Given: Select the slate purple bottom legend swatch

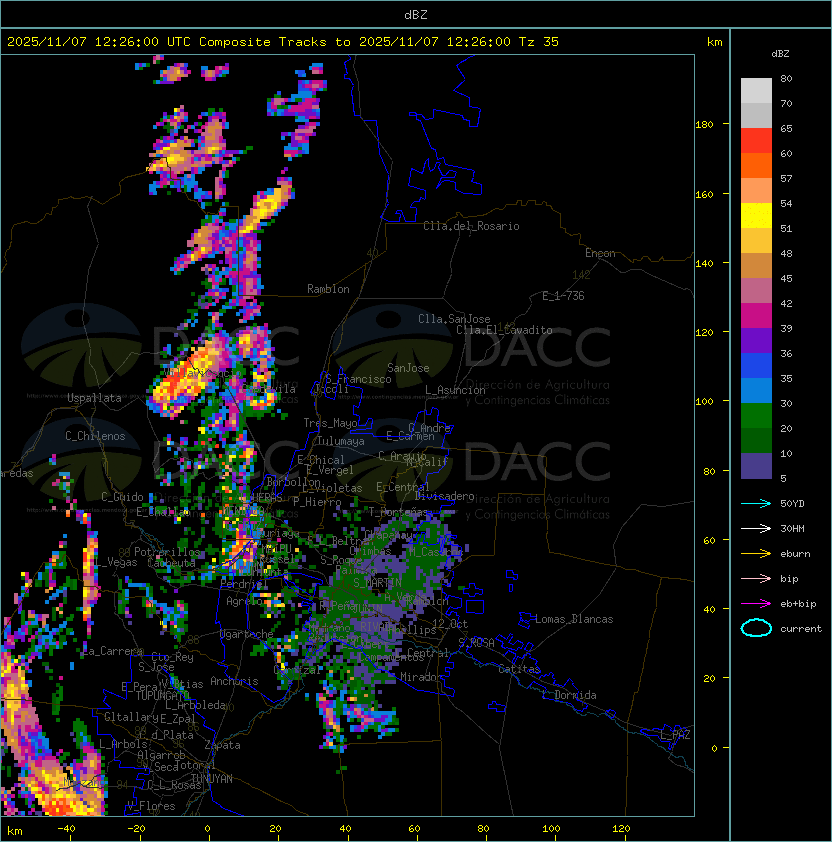Looking at the screenshot, I should (x=756, y=466).
